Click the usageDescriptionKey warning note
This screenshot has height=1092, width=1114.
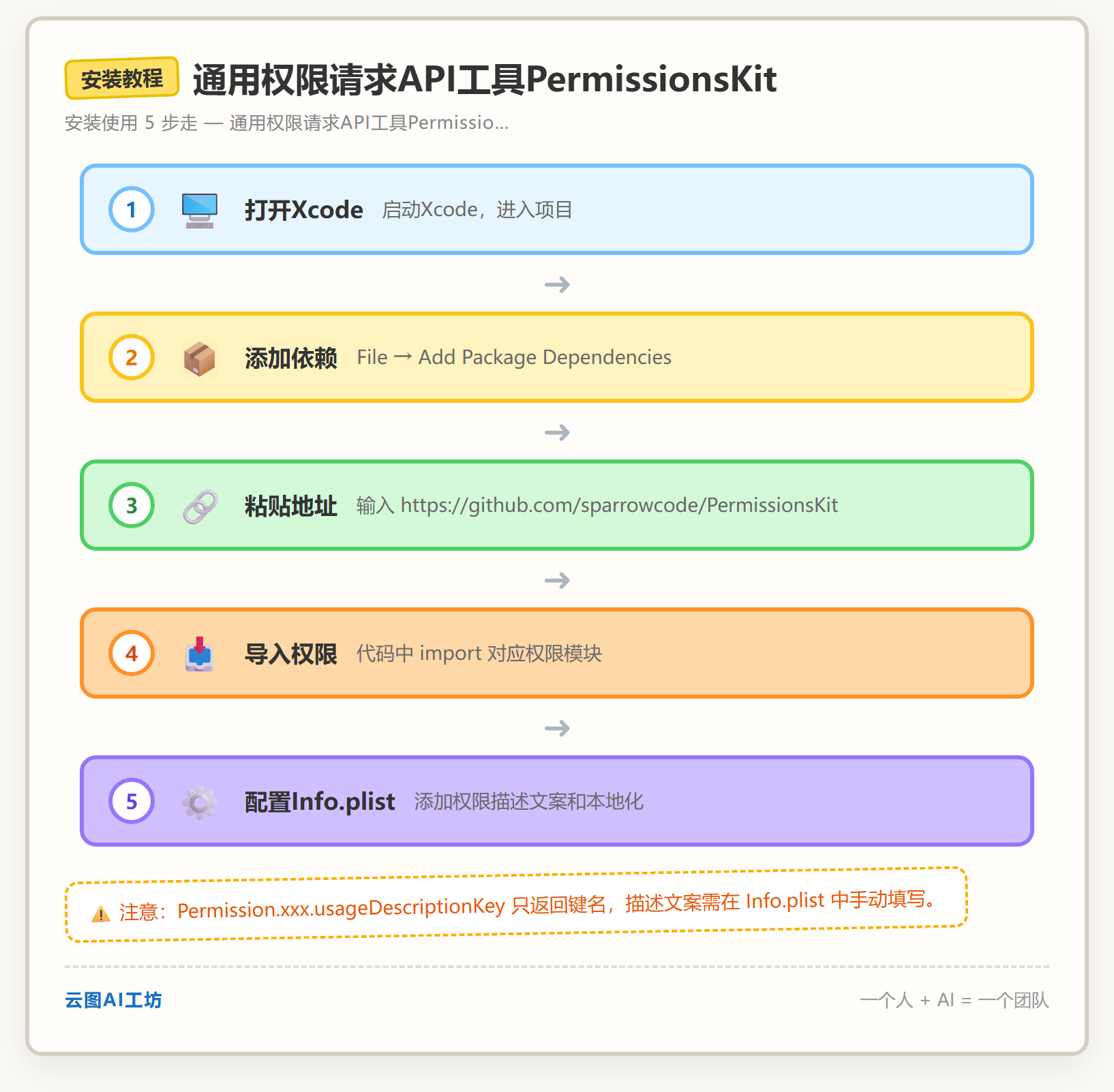pyautogui.click(x=516, y=905)
